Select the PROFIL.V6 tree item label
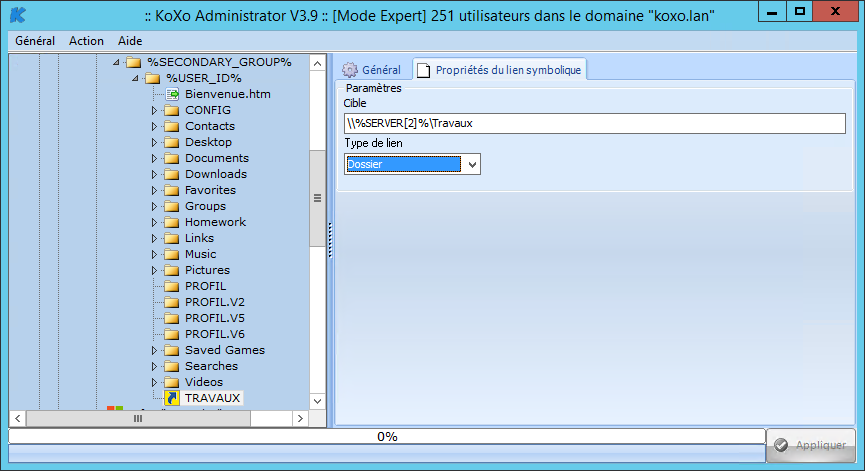 (x=215, y=334)
